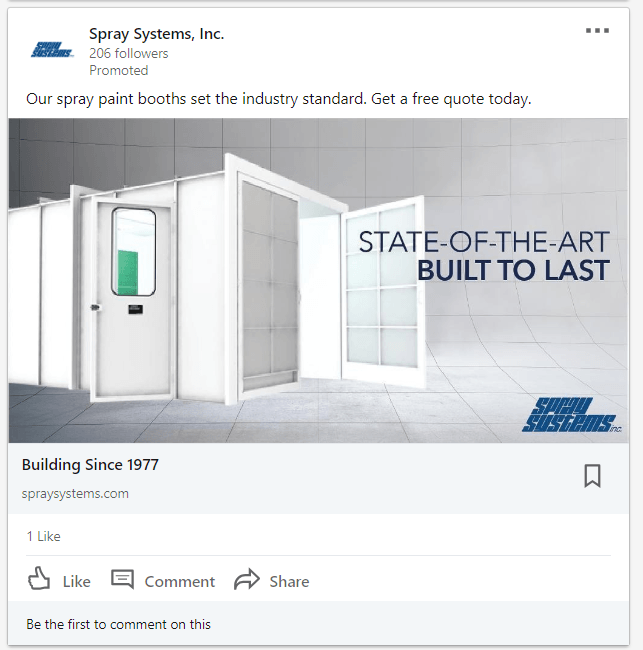
Task: Click the Share label
Action: point(289,582)
